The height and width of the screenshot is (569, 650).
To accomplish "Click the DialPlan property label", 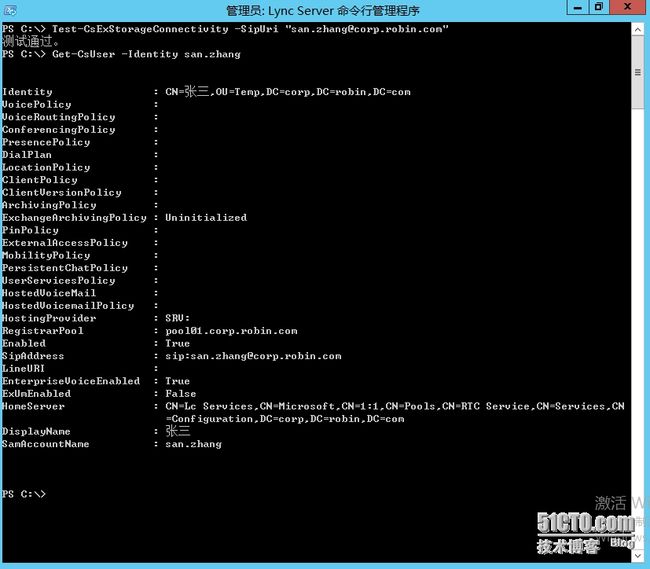I will [x=27, y=155].
